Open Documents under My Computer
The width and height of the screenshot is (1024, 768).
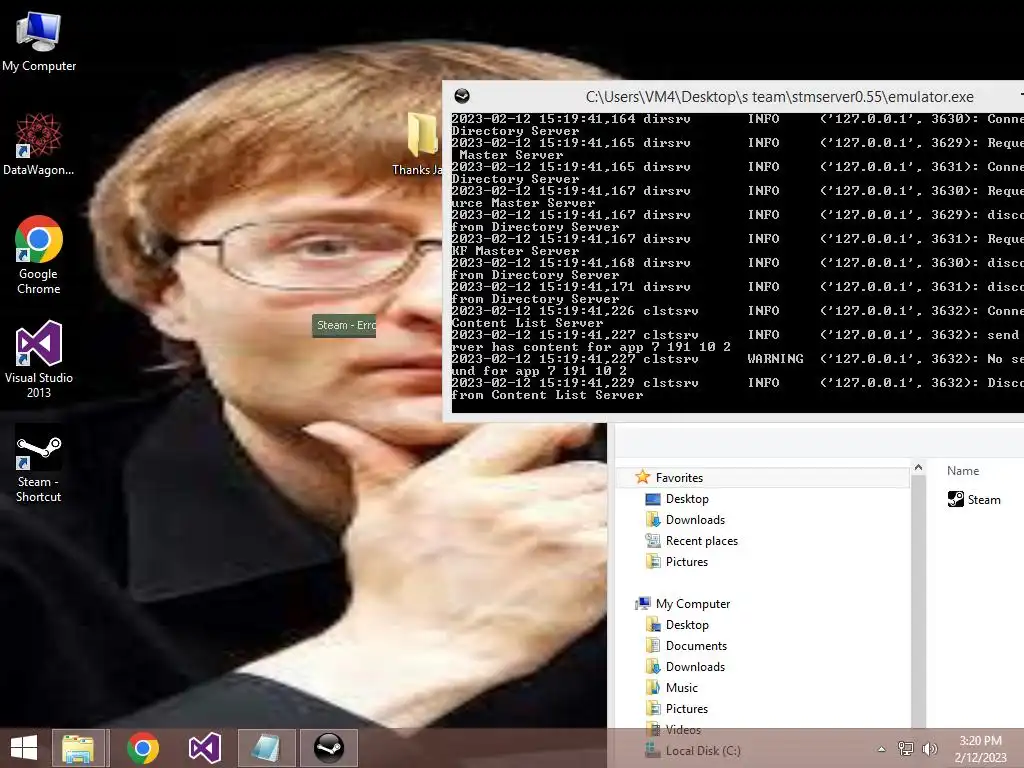pyautogui.click(x=696, y=646)
